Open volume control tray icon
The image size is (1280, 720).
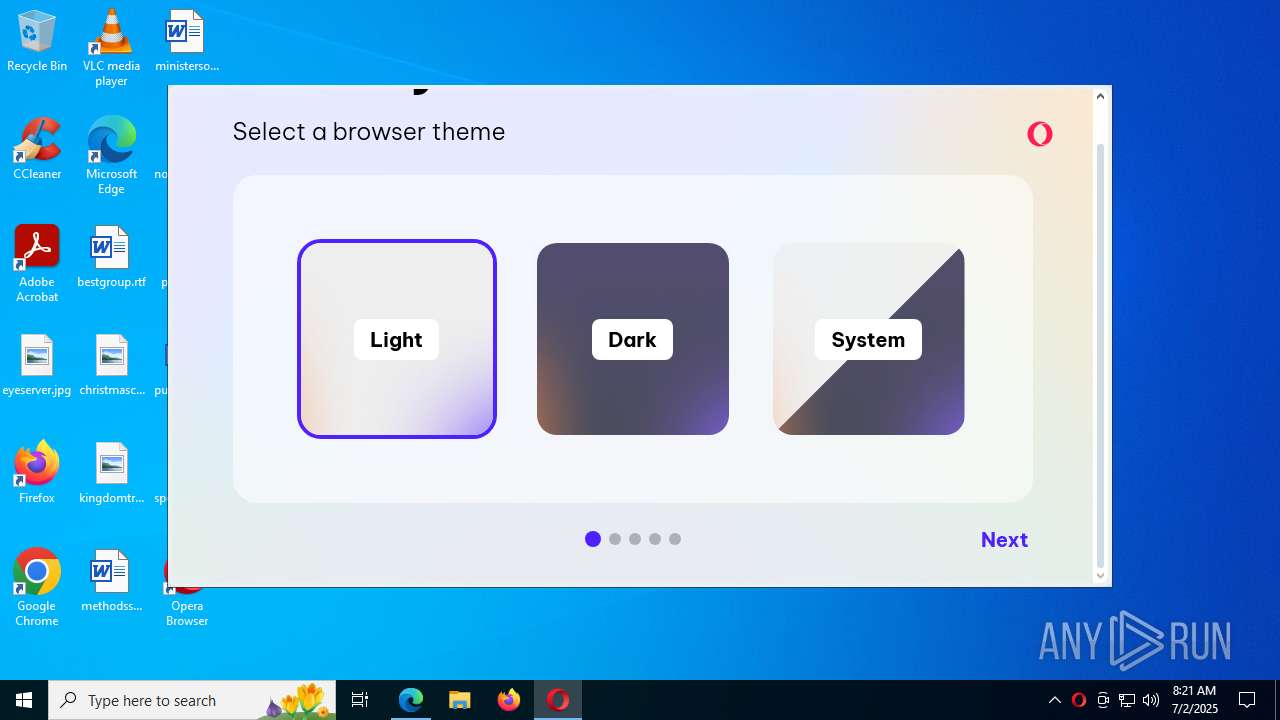(x=1151, y=700)
